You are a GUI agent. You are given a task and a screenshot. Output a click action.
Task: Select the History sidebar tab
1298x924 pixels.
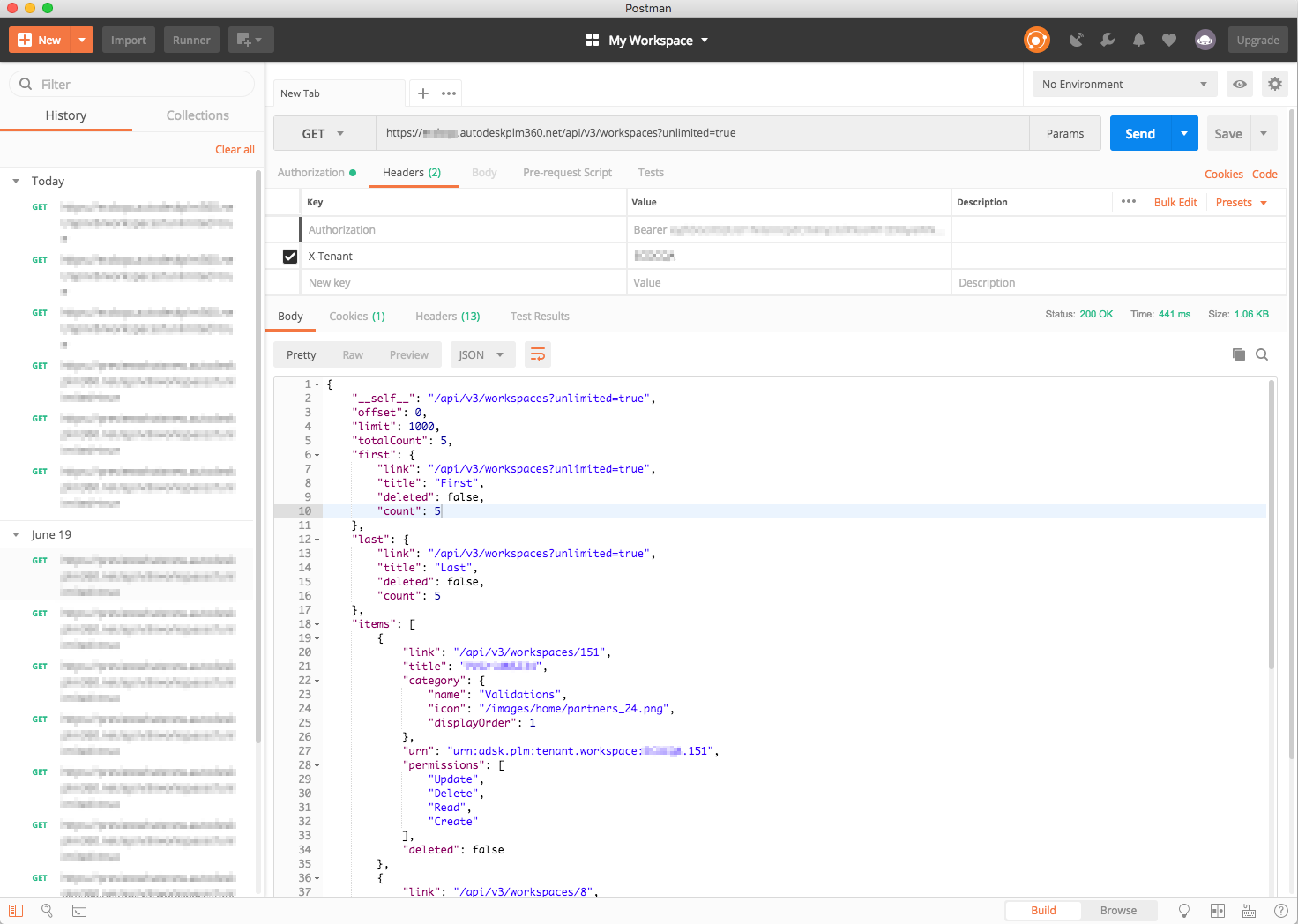point(66,115)
